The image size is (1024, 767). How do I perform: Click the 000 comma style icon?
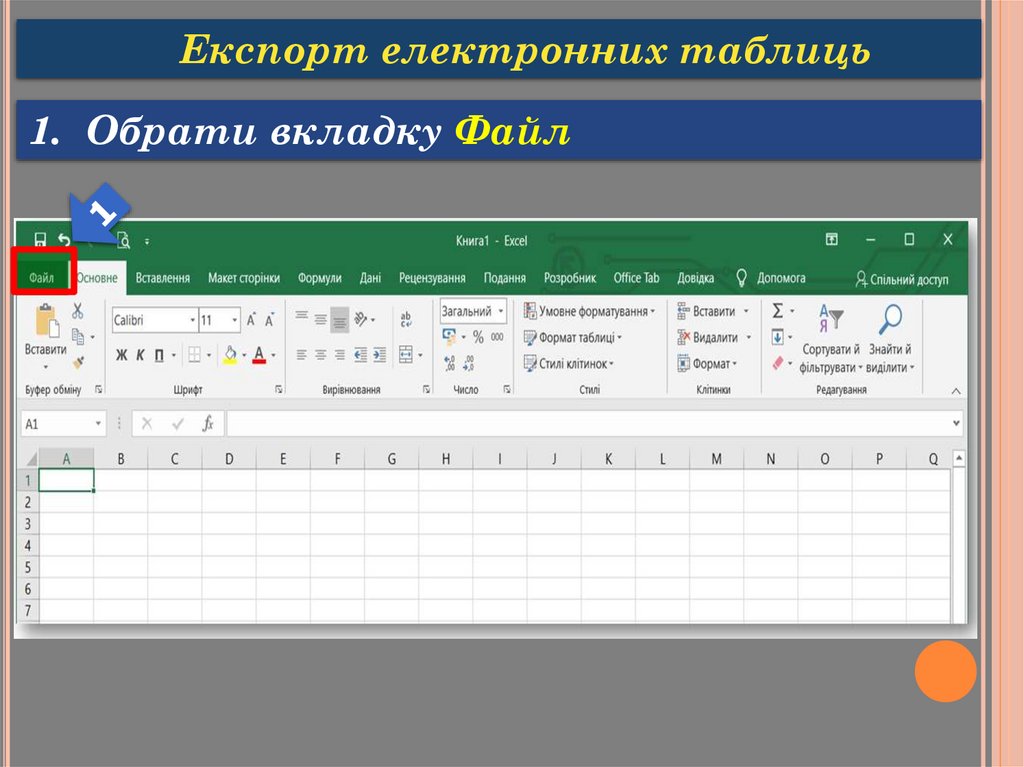point(497,337)
